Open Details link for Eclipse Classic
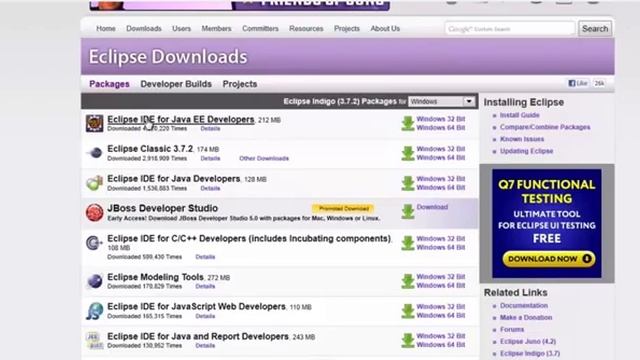Image resolution: width=640 pixels, height=360 pixels. (x=210, y=158)
